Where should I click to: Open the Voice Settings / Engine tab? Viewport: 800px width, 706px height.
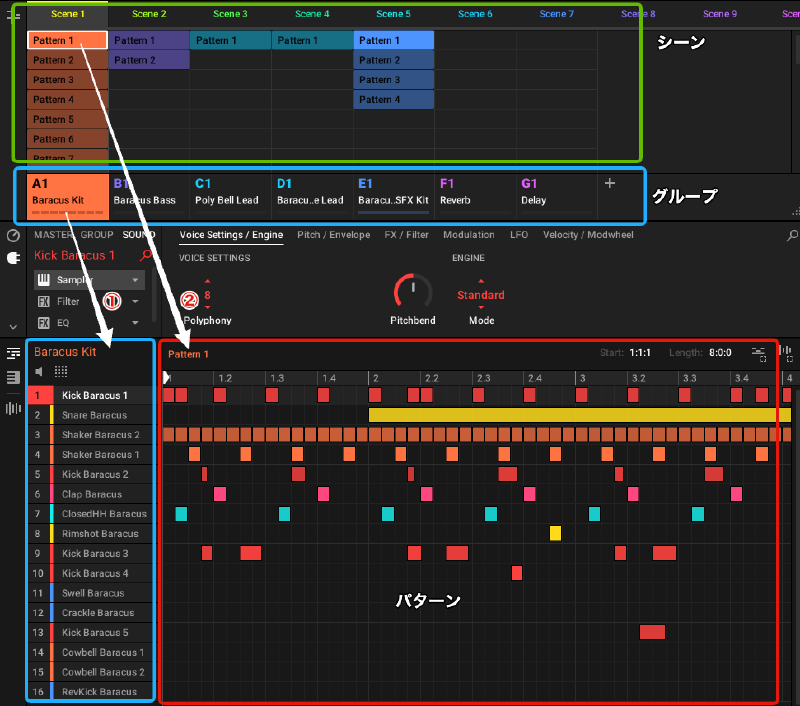click(231, 235)
